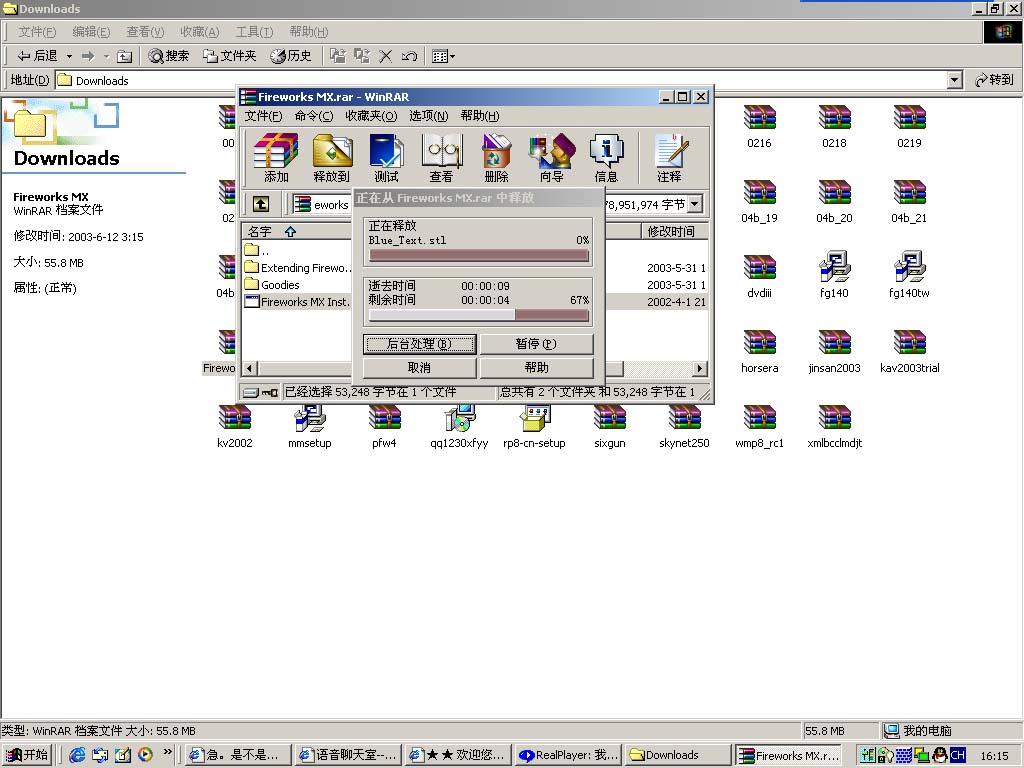1024x768 pixels.
Task: Click the overall extraction progress bar
Action: pyautogui.click(x=479, y=315)
